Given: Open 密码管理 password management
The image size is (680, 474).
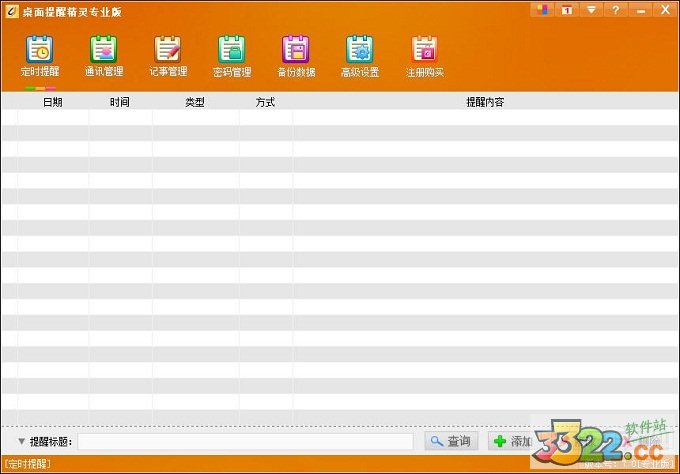Looking at the screenshot, I should tap(232, 57).
